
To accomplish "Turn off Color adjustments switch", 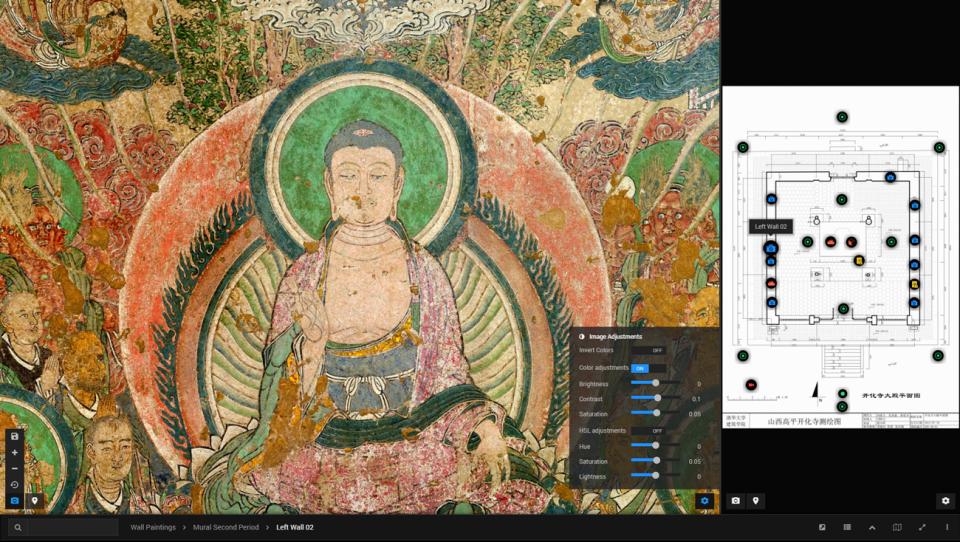I will [648, 368].
